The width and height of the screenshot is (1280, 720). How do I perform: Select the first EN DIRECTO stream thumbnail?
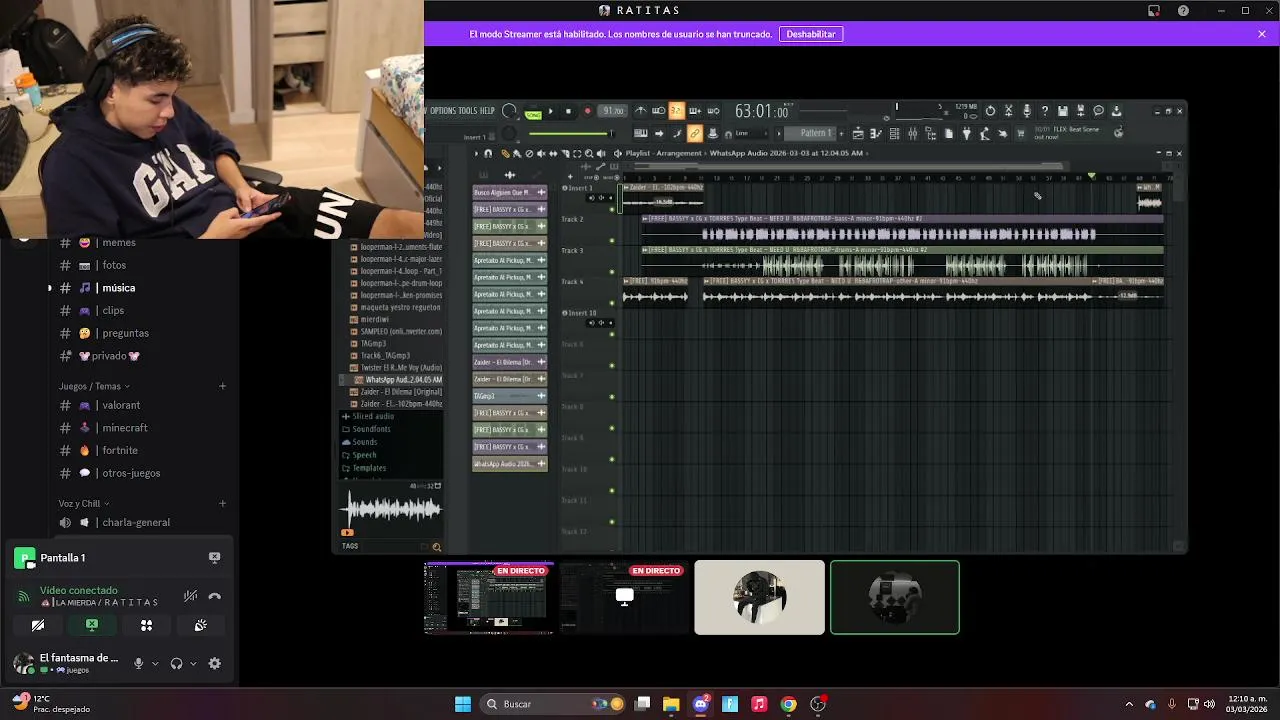(x=489, y=597)
